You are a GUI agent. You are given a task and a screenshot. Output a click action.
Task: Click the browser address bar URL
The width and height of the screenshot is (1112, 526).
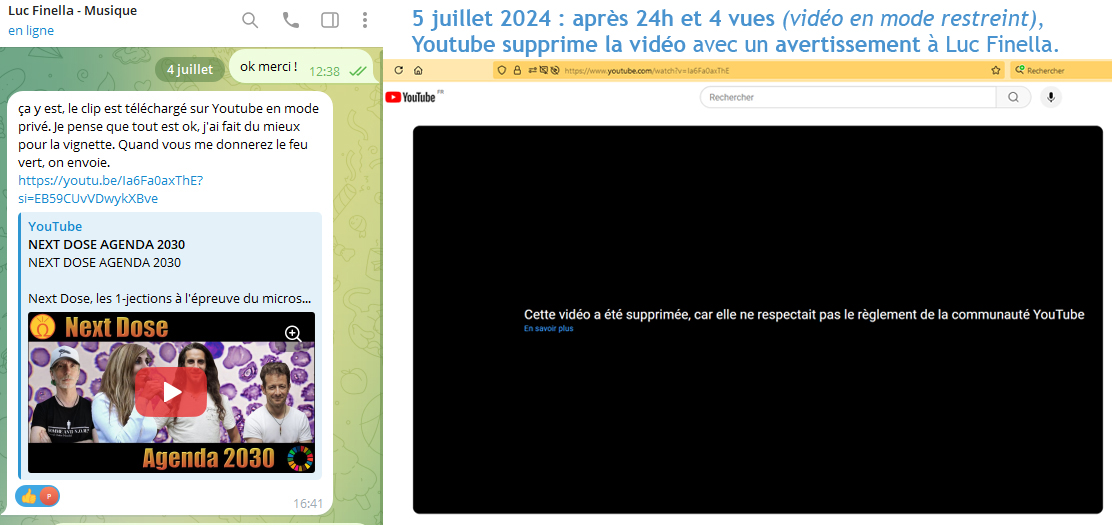[x=647, y=71]
